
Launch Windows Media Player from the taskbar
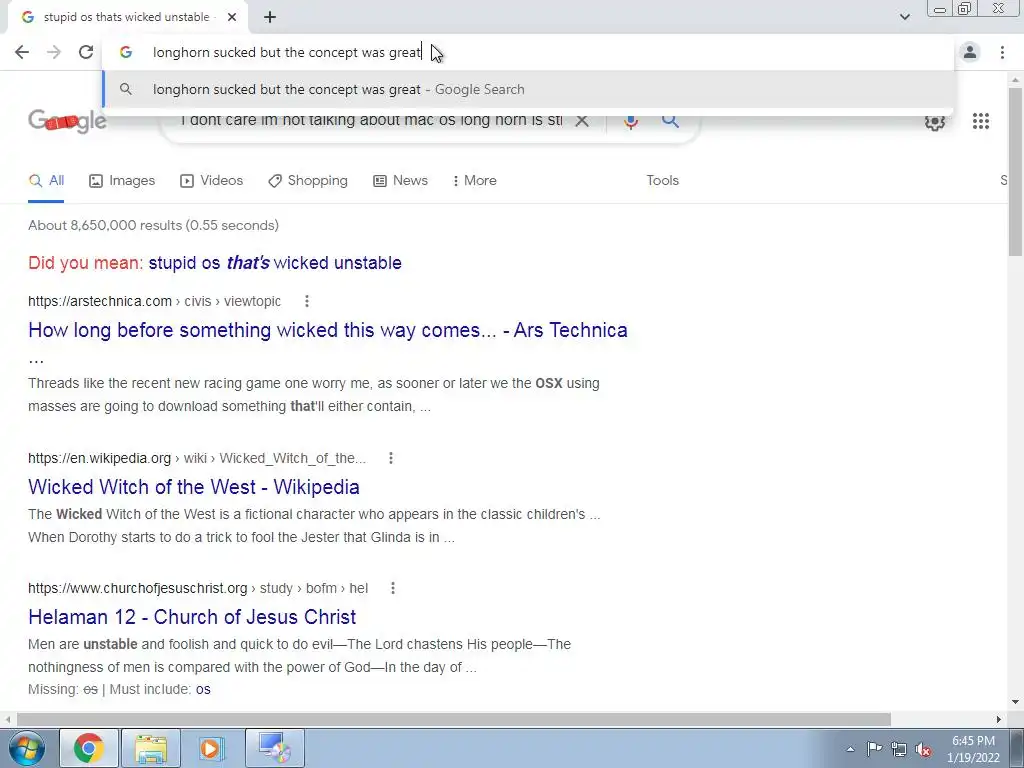point(211,748)
